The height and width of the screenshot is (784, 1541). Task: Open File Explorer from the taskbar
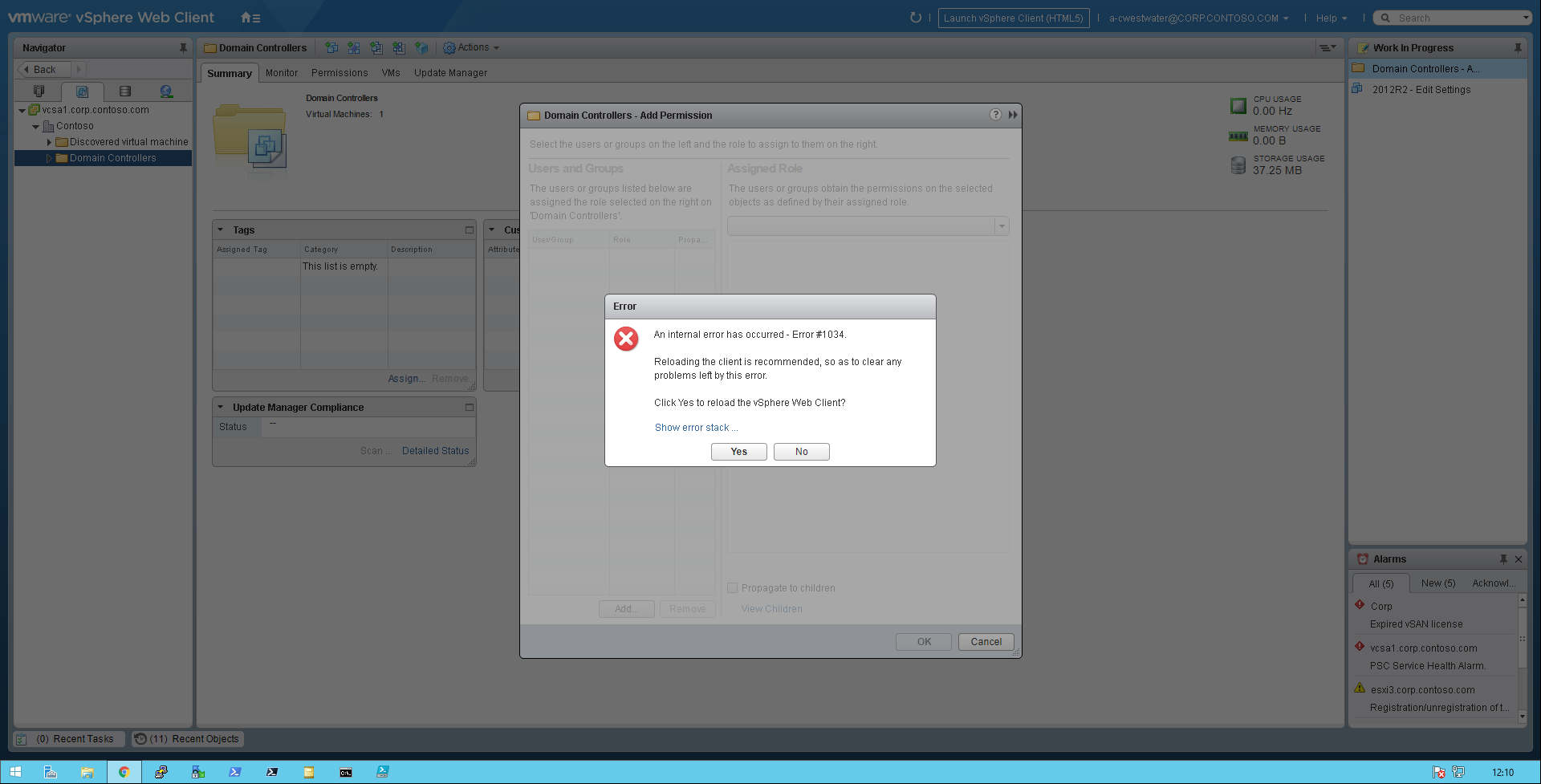pos(87,772)
